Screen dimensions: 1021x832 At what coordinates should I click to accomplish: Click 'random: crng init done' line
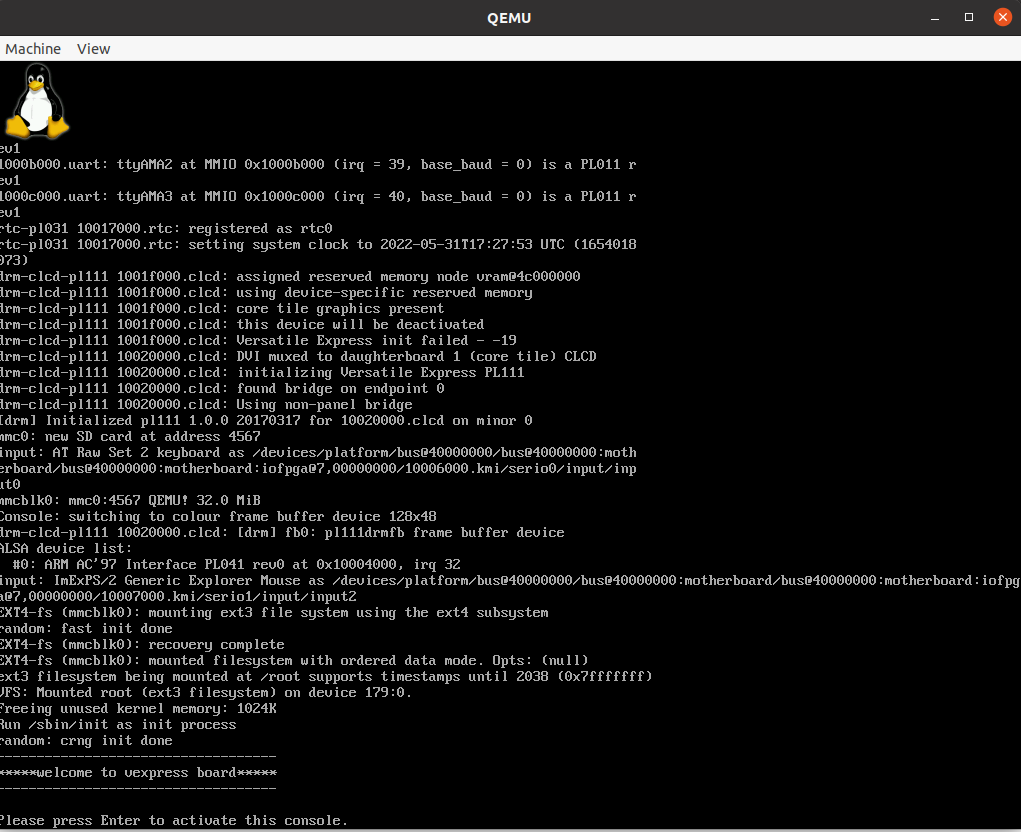(86, 741)
